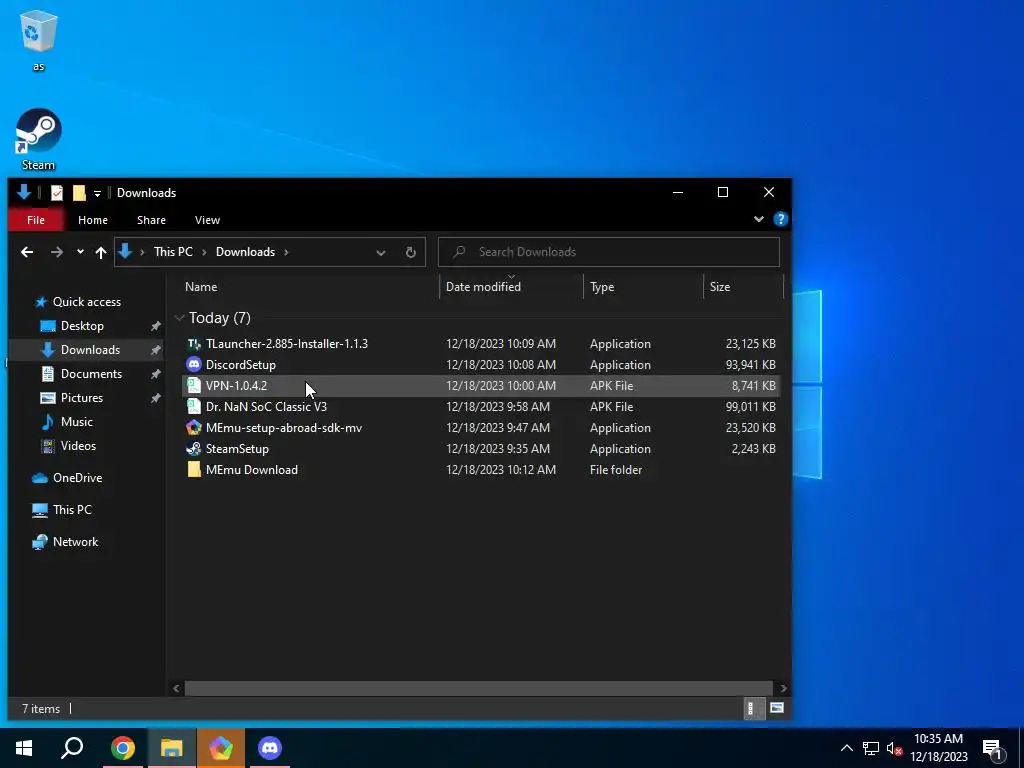Expand the chevron after Downloads breadcrumb

(x=286, y=252)
